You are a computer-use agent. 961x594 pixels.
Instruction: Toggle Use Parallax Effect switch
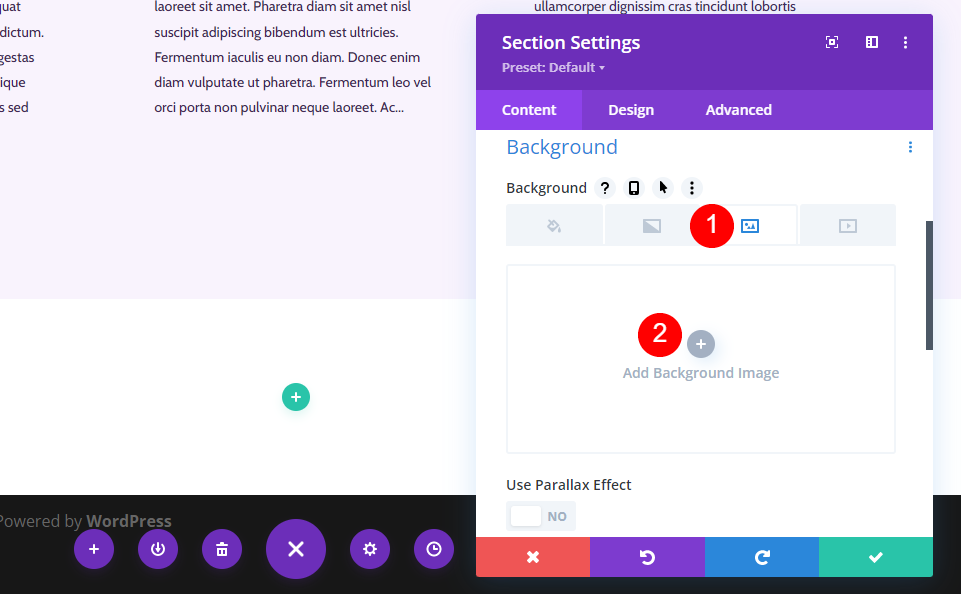click(541, 516)
